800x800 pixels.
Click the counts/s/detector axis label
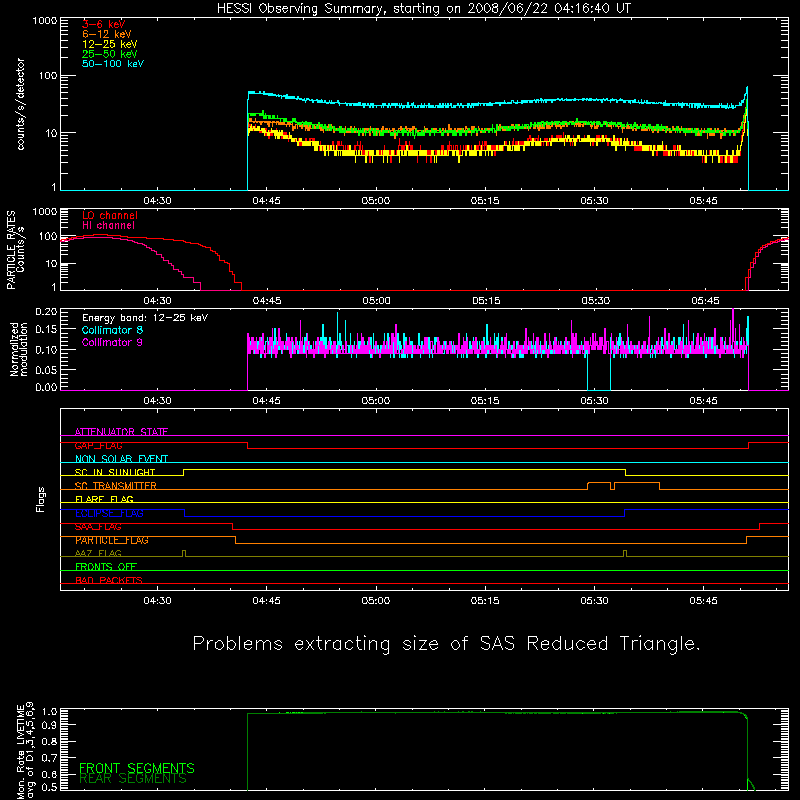[x=20, y=104]
